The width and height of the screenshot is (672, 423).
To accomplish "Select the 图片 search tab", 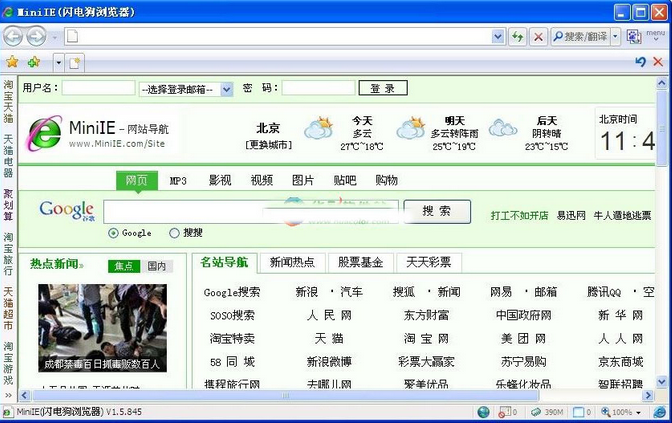I will click(x=303, y=180).
